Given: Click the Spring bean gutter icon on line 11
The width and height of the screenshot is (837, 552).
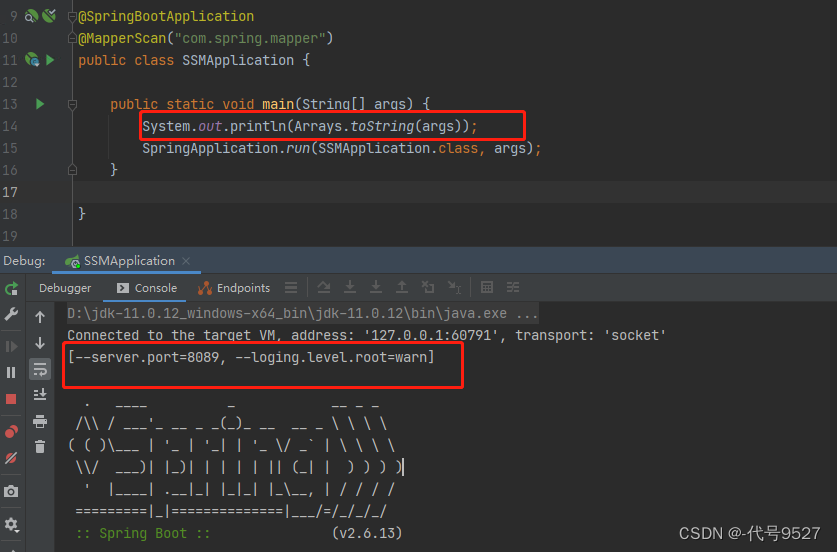Looking at the screenshot, I should [32, 60].
